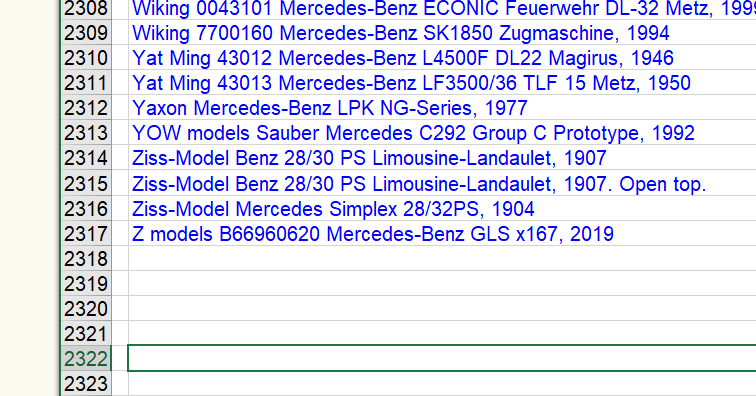The image size is (756, 396).
Task: Click cell Yat Ming 43013 LF3500/36 TLF 15 Metz
Action: (442, 83)
